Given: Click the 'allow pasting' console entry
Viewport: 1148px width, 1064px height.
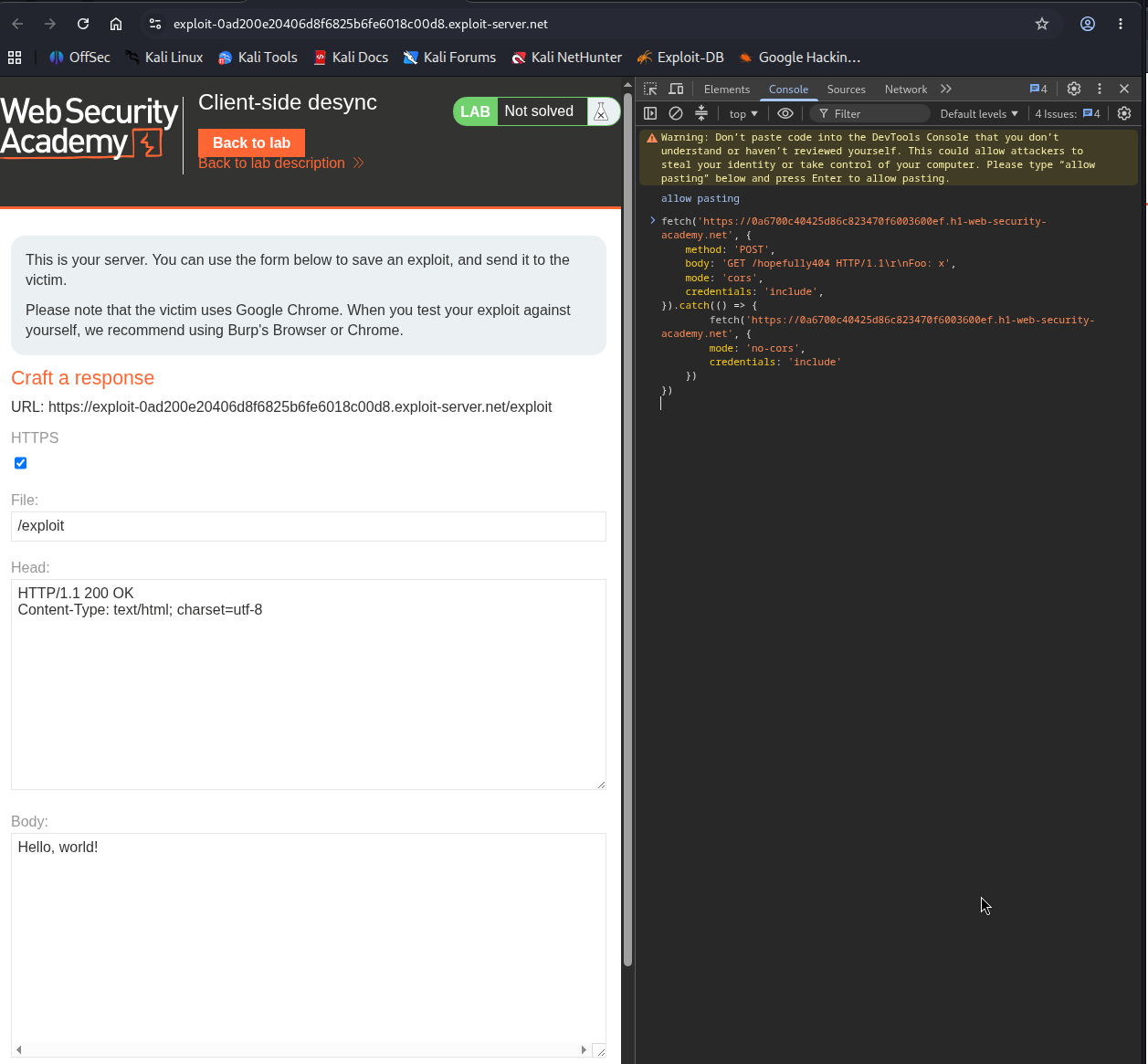Looking at the screenshot, I should (x=700, y=198).
